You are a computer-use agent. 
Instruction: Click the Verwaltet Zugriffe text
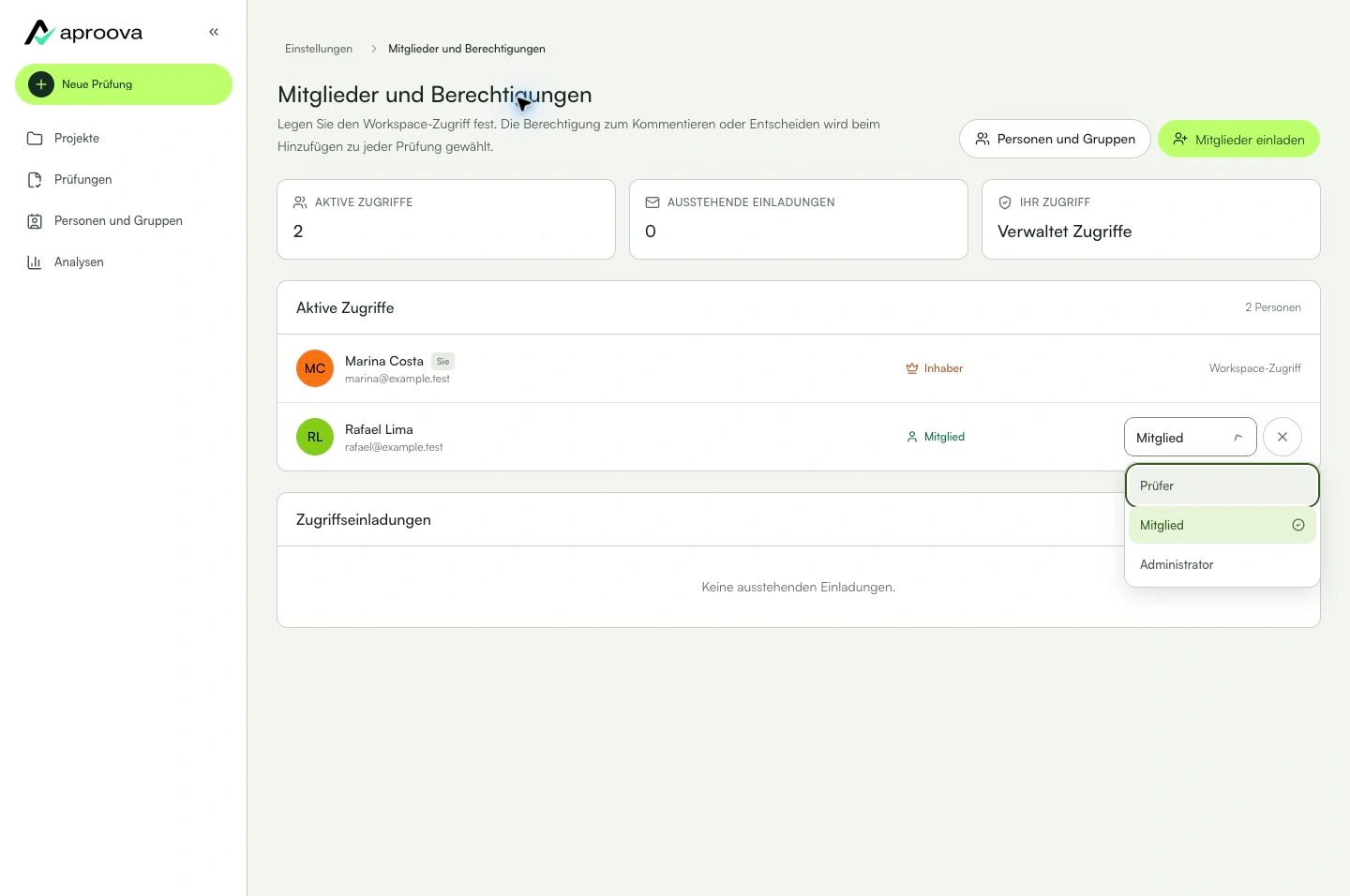coord(1064,231)
